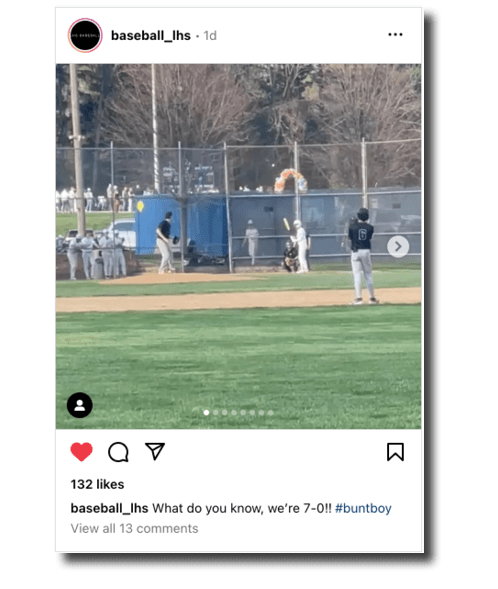Open the 132 likes list
The height and width of the screenshot is (589, 498).
(97, 484)
